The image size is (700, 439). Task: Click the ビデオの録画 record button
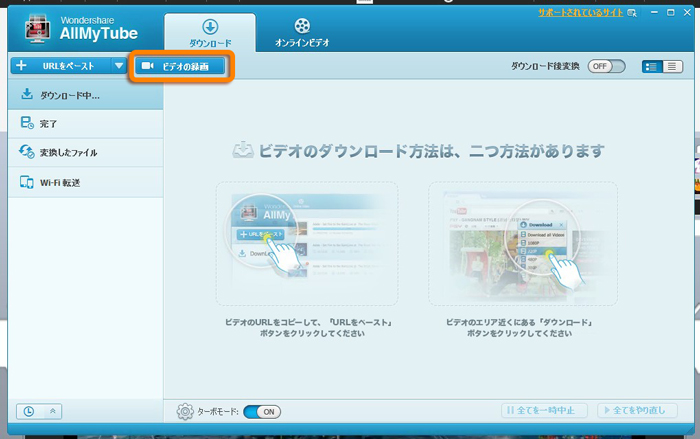pyautogui.click(x=180, y=67)
